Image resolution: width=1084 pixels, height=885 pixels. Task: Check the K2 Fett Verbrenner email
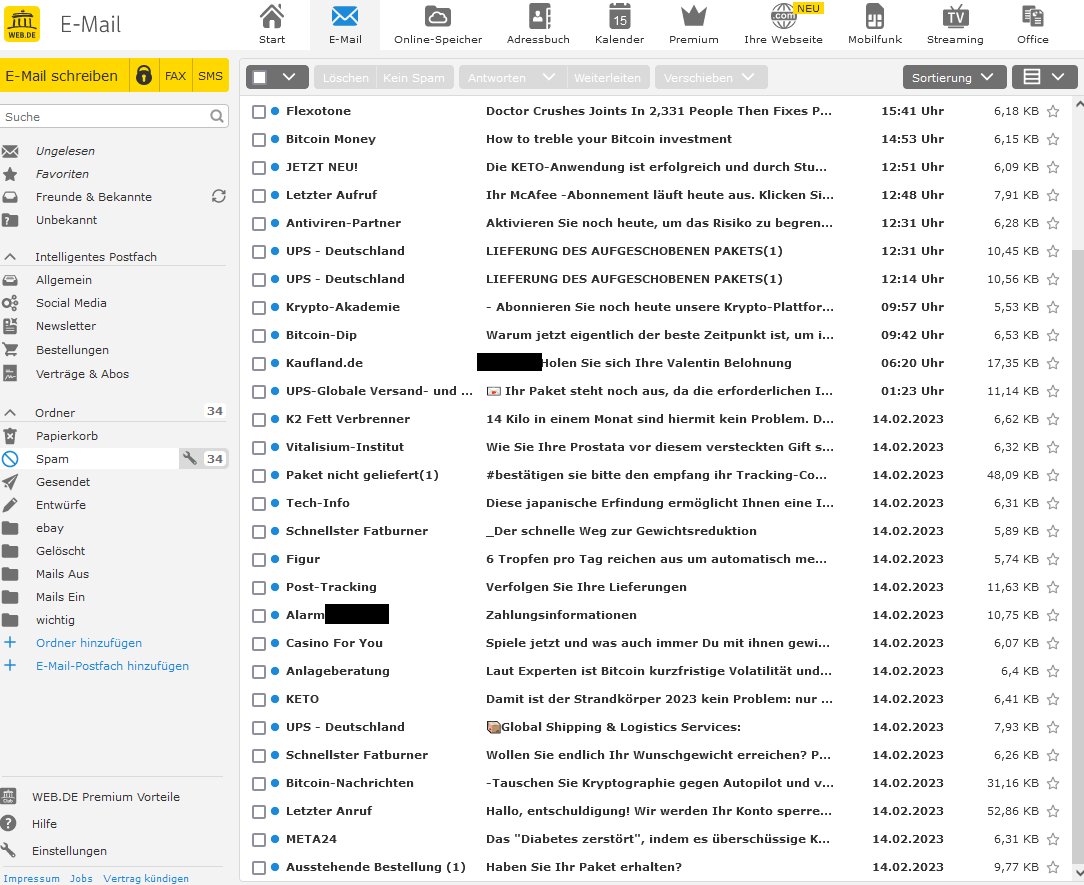(x=259, y=420)
